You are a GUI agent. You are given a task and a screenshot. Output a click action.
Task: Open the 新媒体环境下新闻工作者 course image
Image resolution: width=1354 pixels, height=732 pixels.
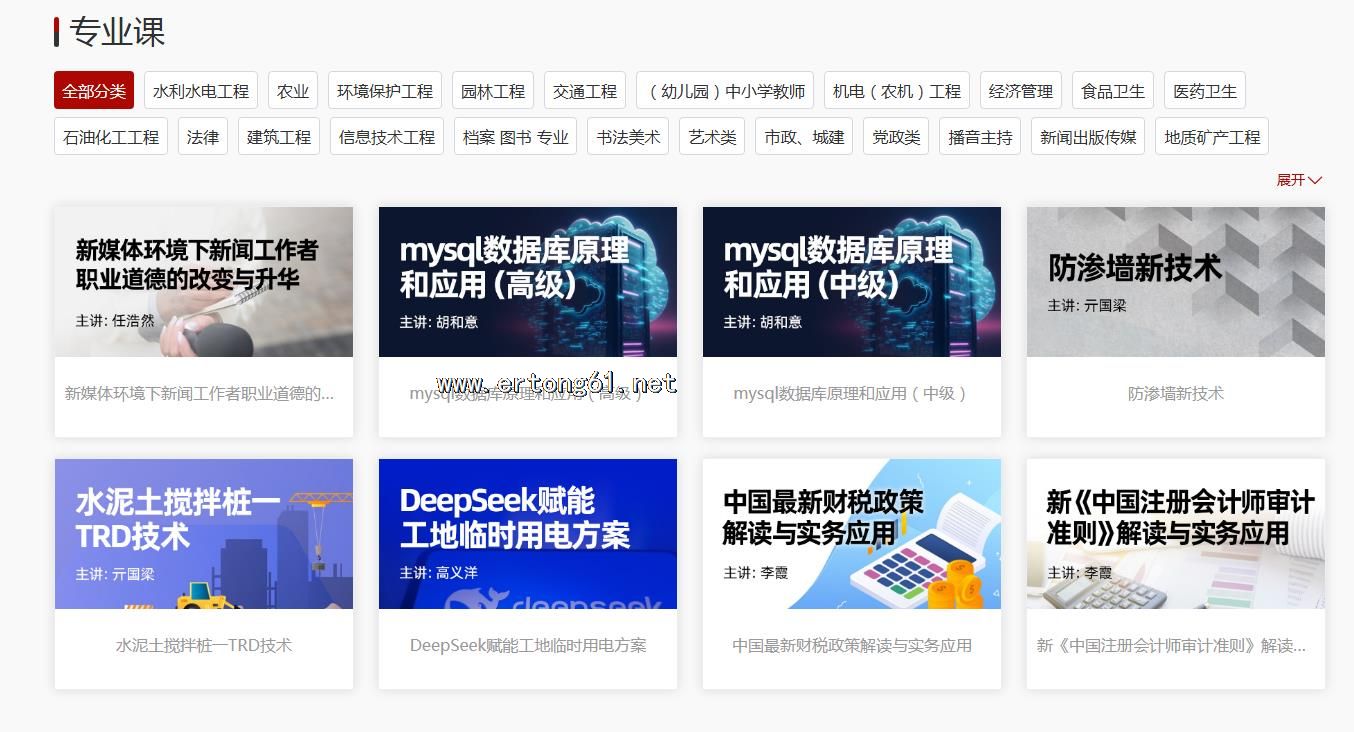204,282
